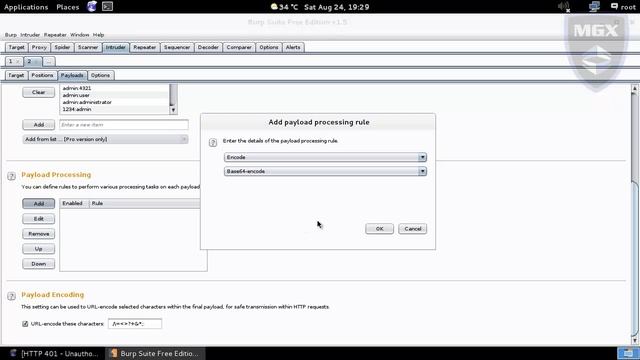Open the Help menu
The image size is (640, 360).
(98, 35)
